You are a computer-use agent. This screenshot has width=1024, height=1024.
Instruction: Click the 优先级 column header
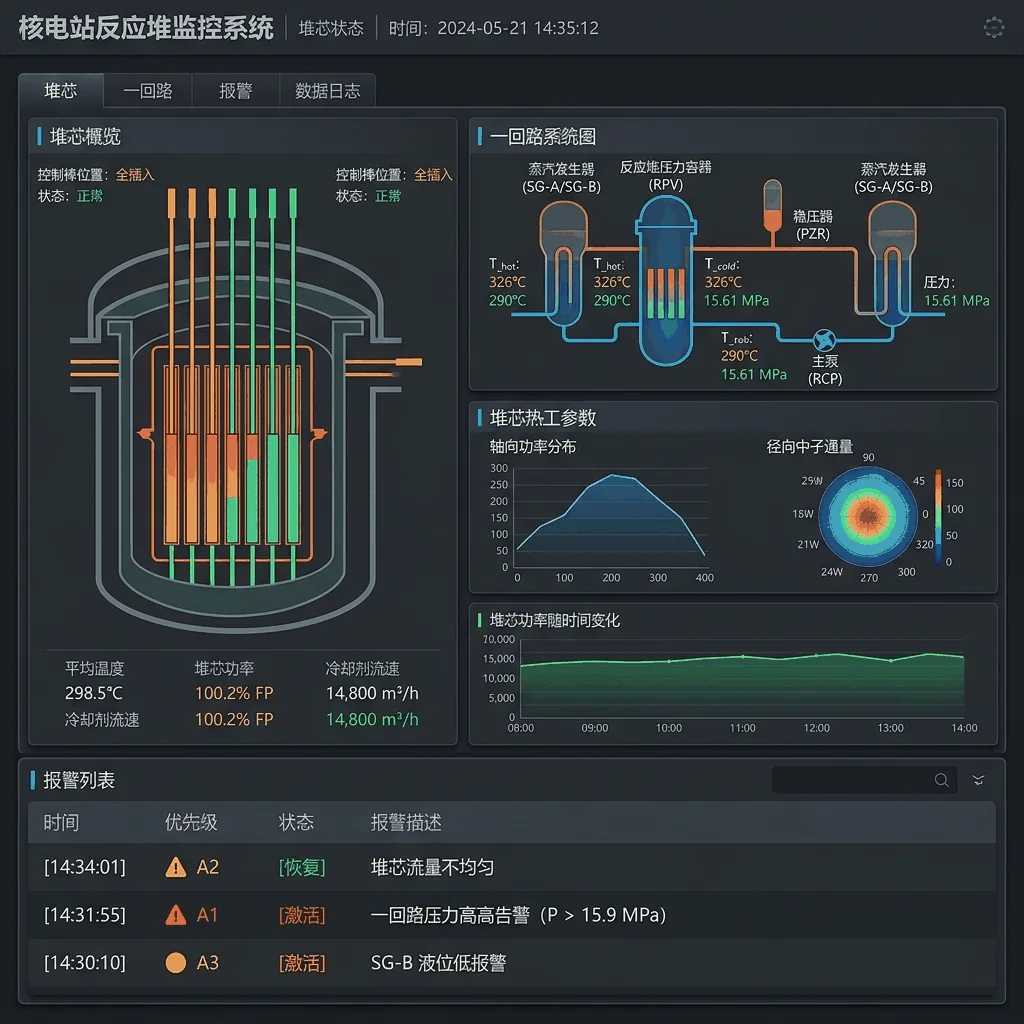191,822
